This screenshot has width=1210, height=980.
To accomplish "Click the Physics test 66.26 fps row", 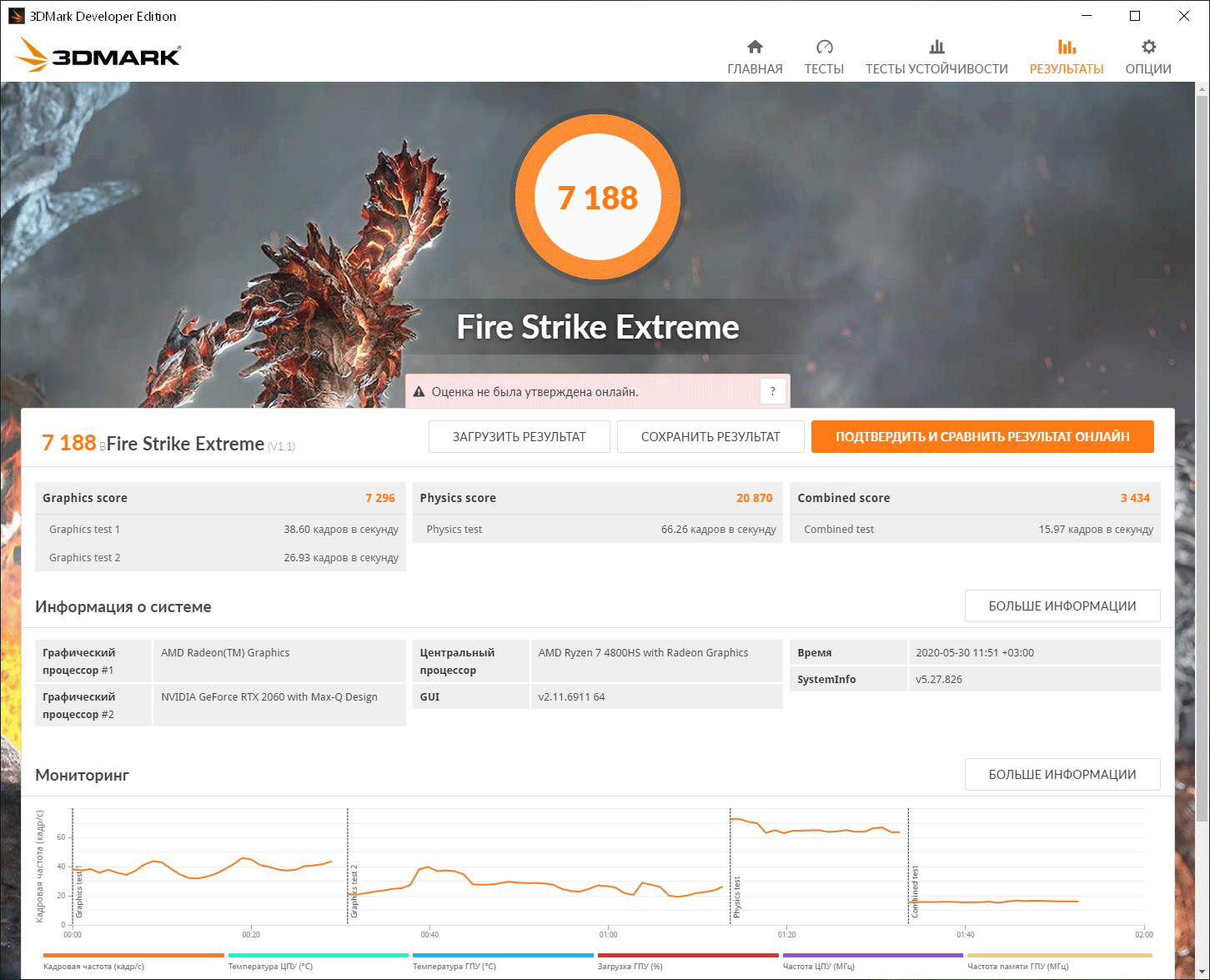I will pos(598,529).
